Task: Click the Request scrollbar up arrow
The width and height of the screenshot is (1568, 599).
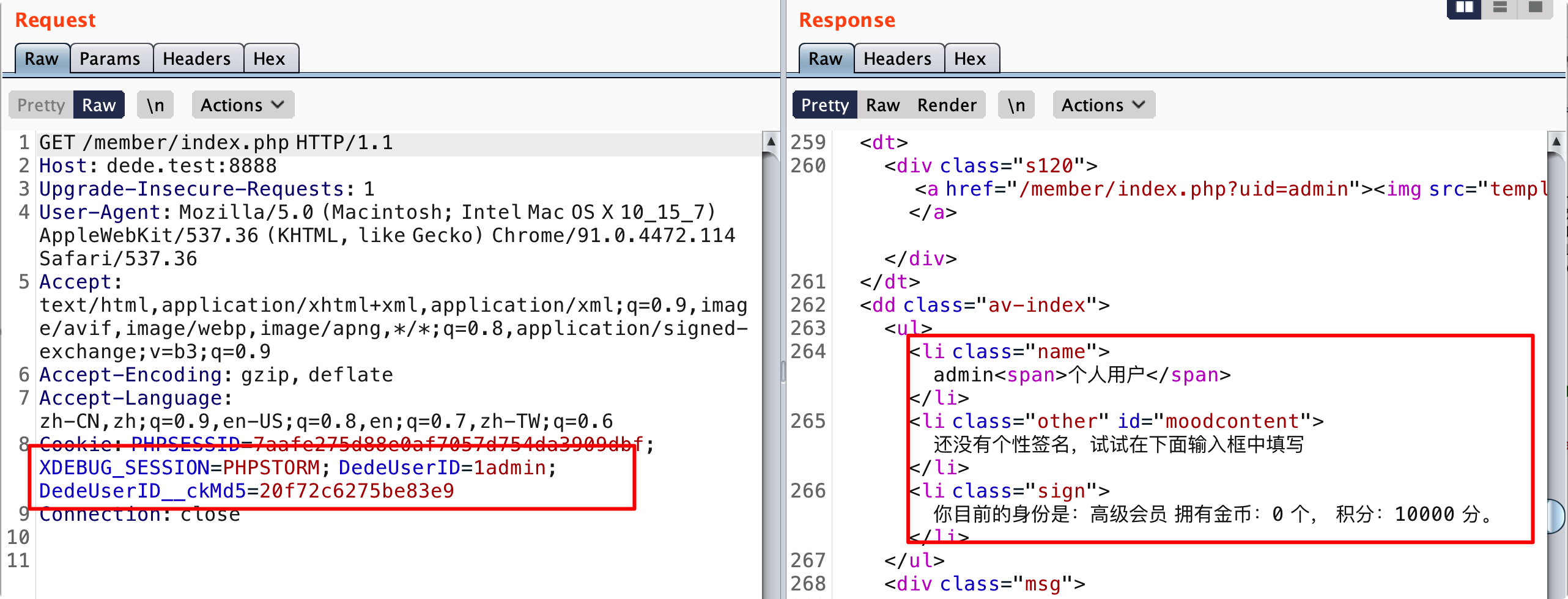Action: (x=771, y=142)
